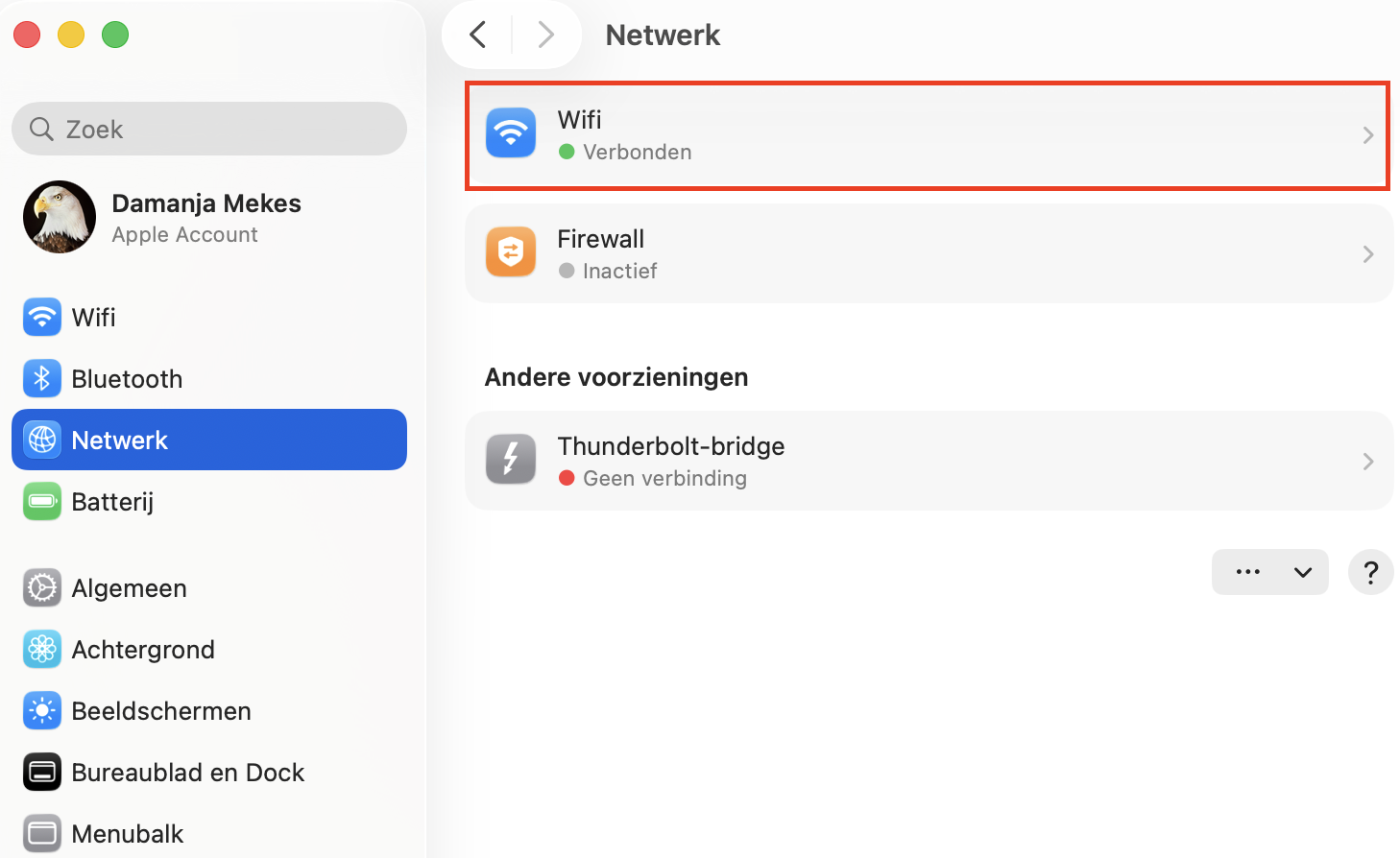The image size is (1400, 858).
Task: Click the Bureaublad en Dock icon
Action: pyautogui.click(x=41, y=772)
